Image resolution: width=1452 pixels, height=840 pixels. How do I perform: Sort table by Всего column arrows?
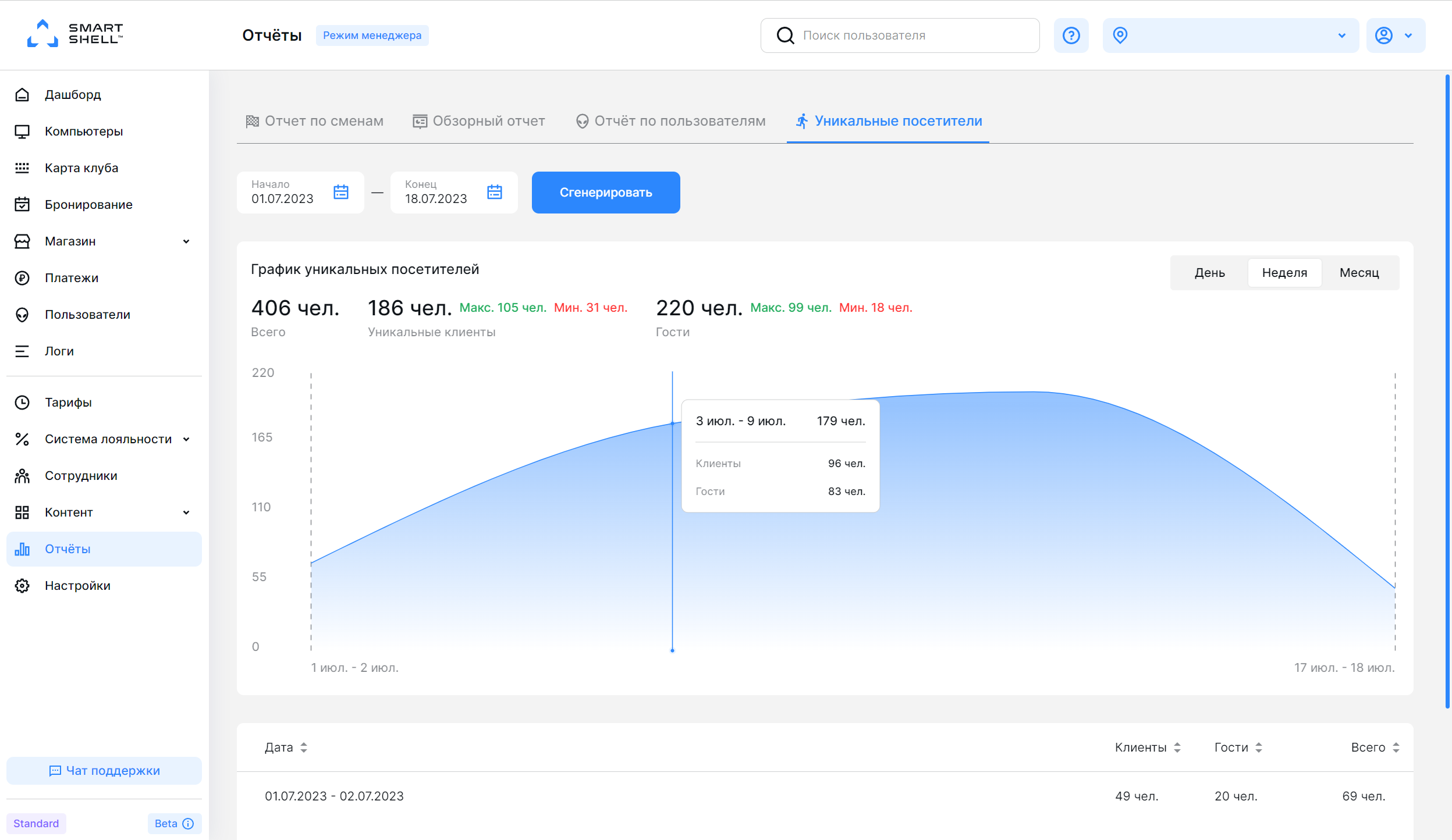[1396, 748]
